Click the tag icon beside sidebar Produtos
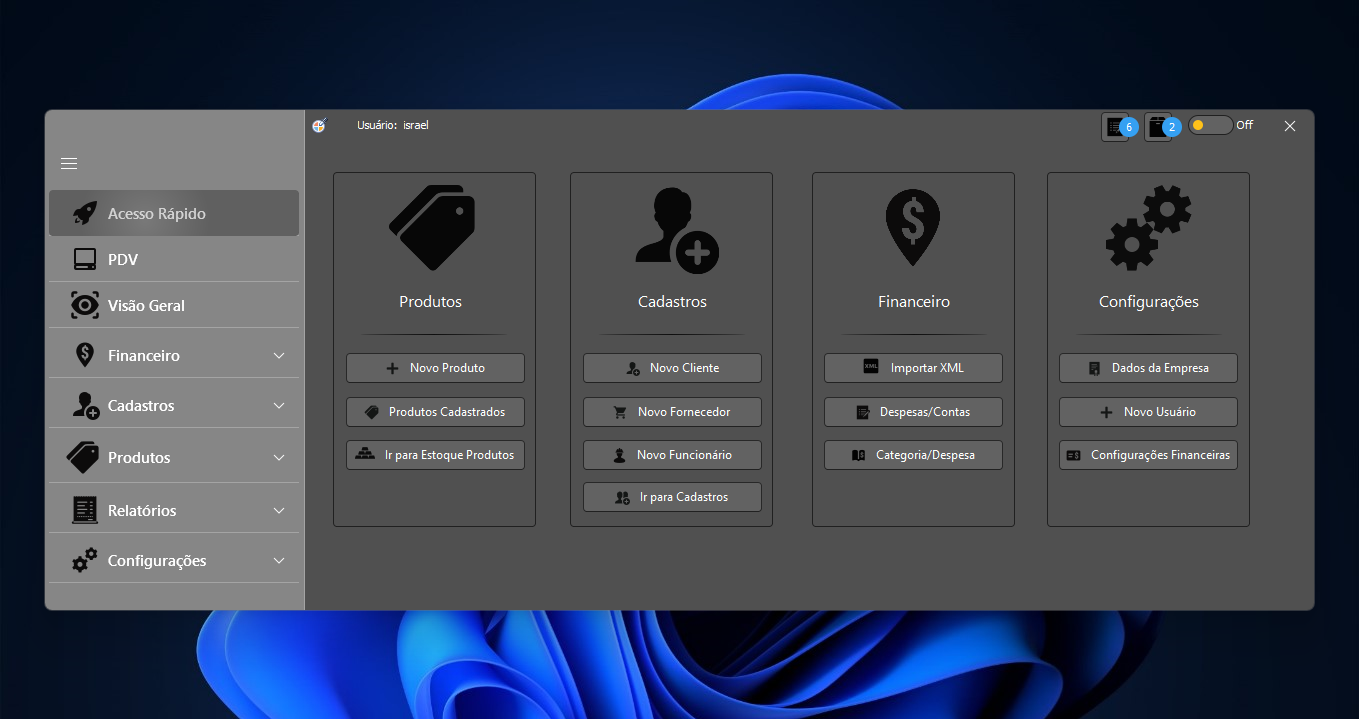Screen dimensions: 1359x719 point(84,457)
